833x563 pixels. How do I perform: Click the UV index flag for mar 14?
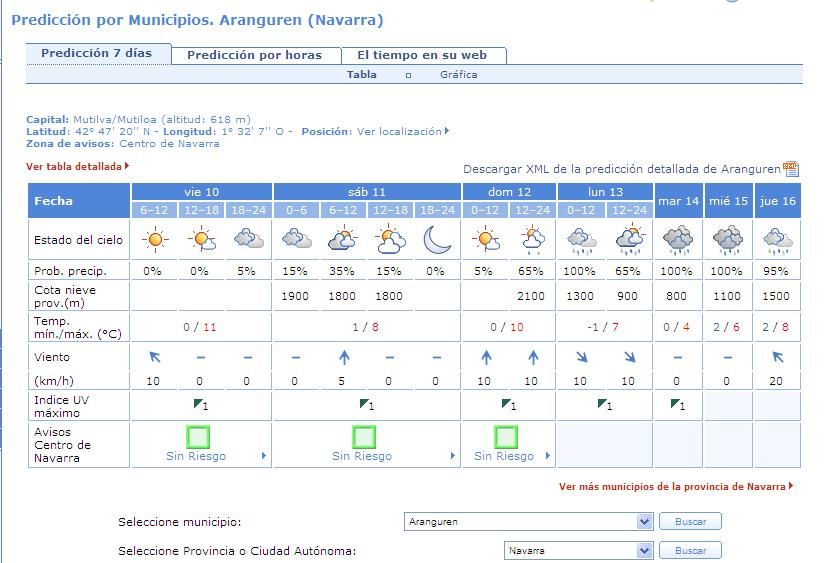click(677, 405)
